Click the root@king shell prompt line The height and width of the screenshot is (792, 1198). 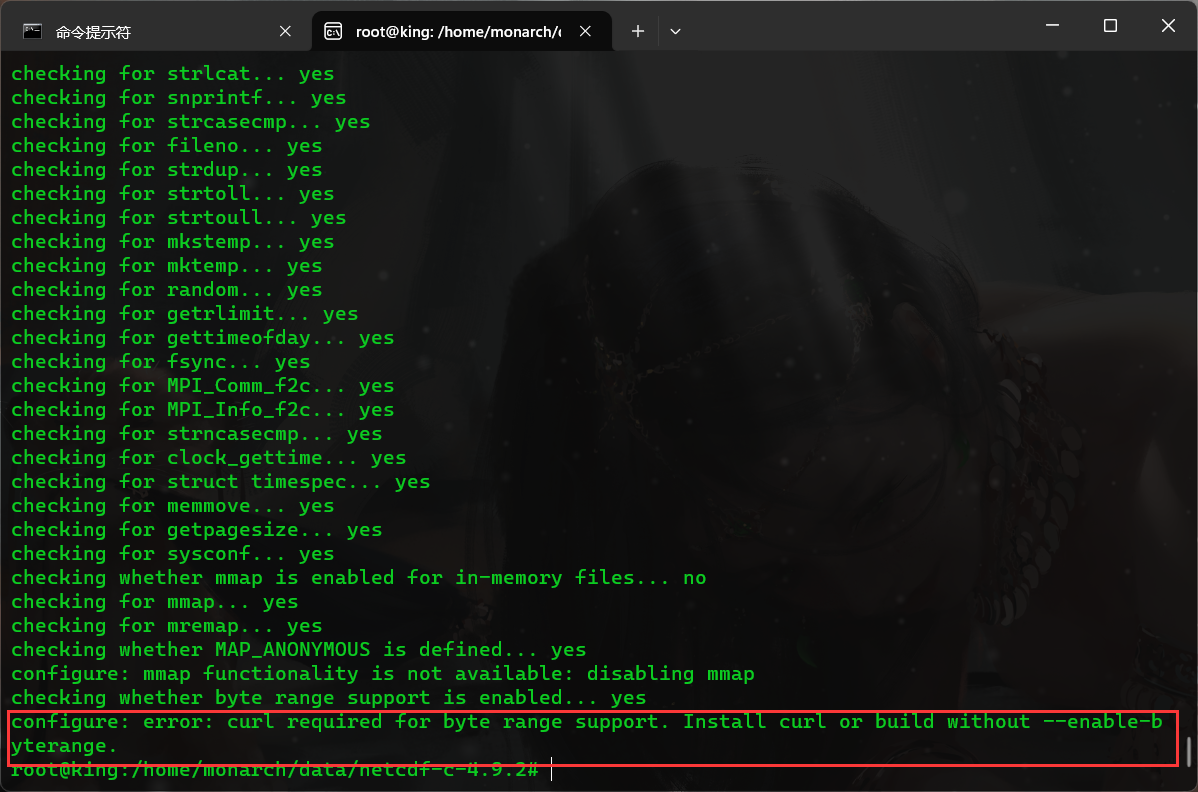click(275, 769)
